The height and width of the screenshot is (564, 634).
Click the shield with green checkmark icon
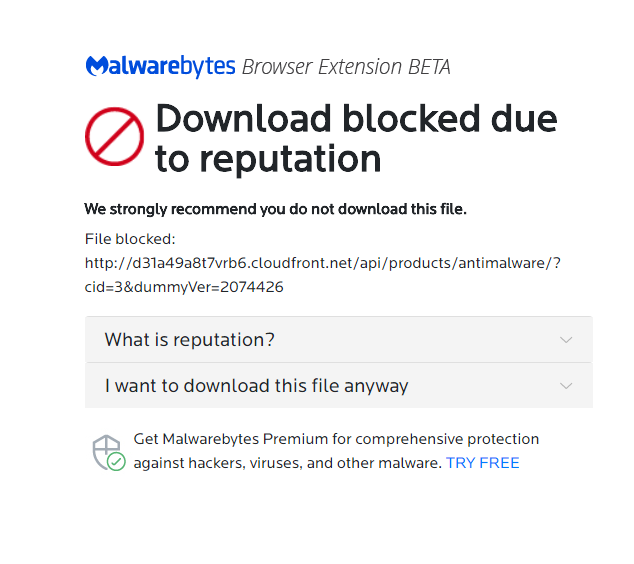(x=108, y=452)
